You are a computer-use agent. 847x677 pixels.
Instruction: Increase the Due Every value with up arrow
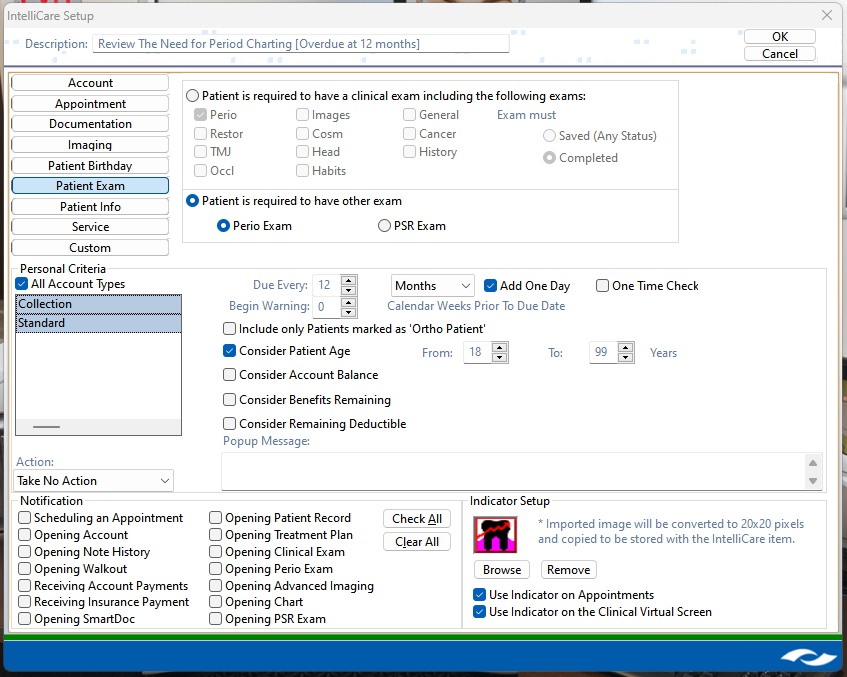pyautogui.click(x=349, y=280)
